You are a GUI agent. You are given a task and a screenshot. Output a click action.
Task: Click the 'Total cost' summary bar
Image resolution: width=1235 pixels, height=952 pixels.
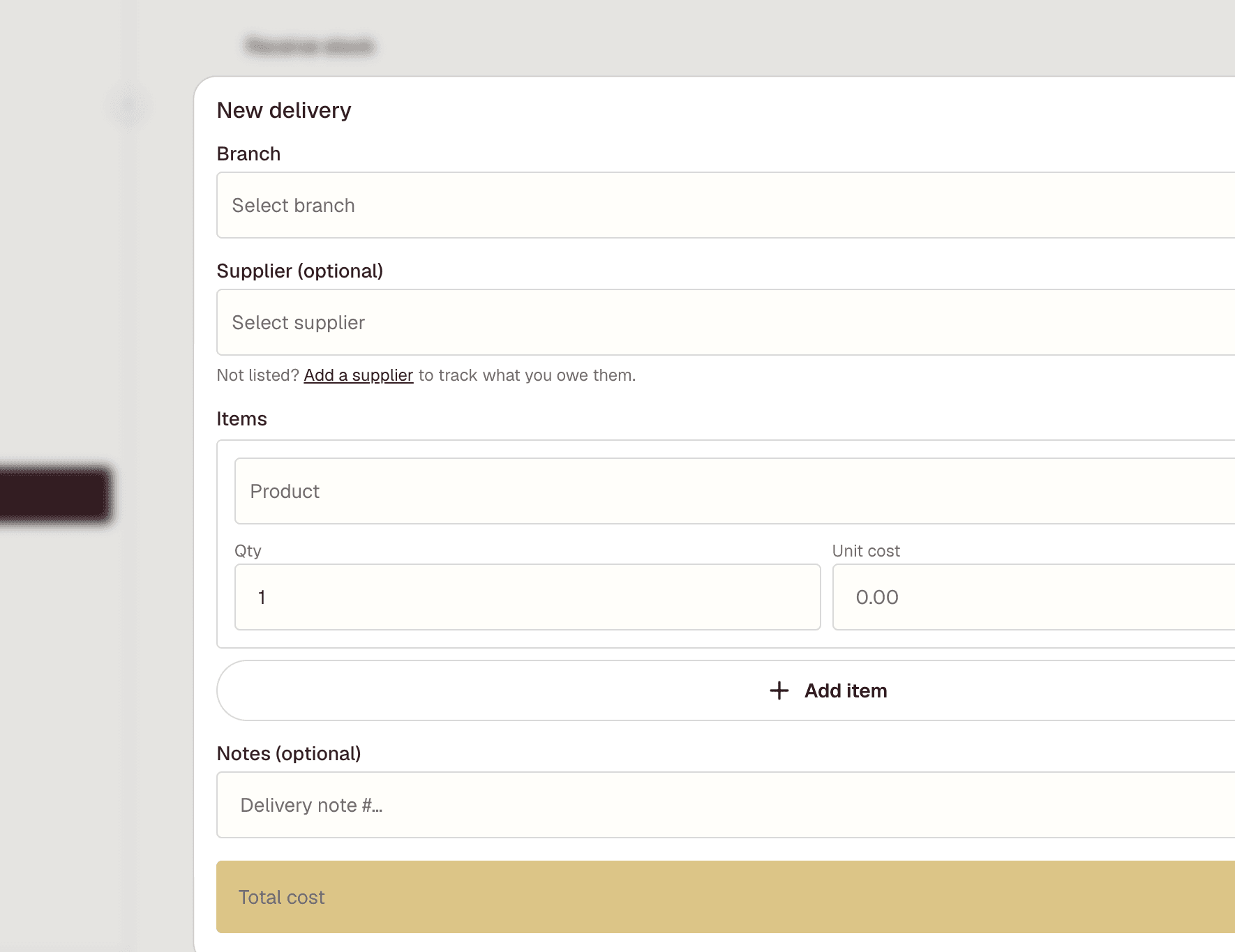pos(726,897)
